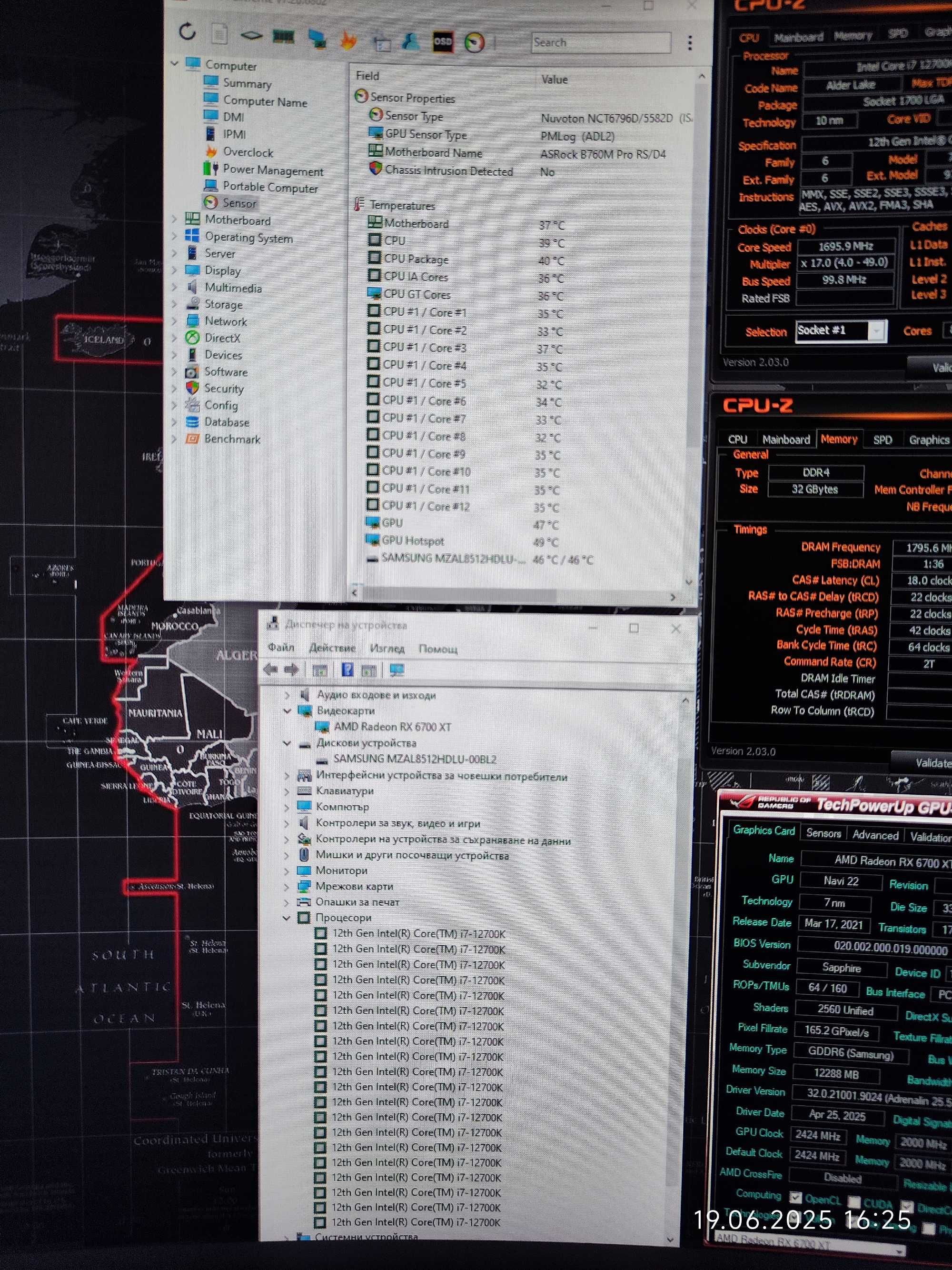Toggle the CUDA checkbox in GPU-Z

point(854,1202)
